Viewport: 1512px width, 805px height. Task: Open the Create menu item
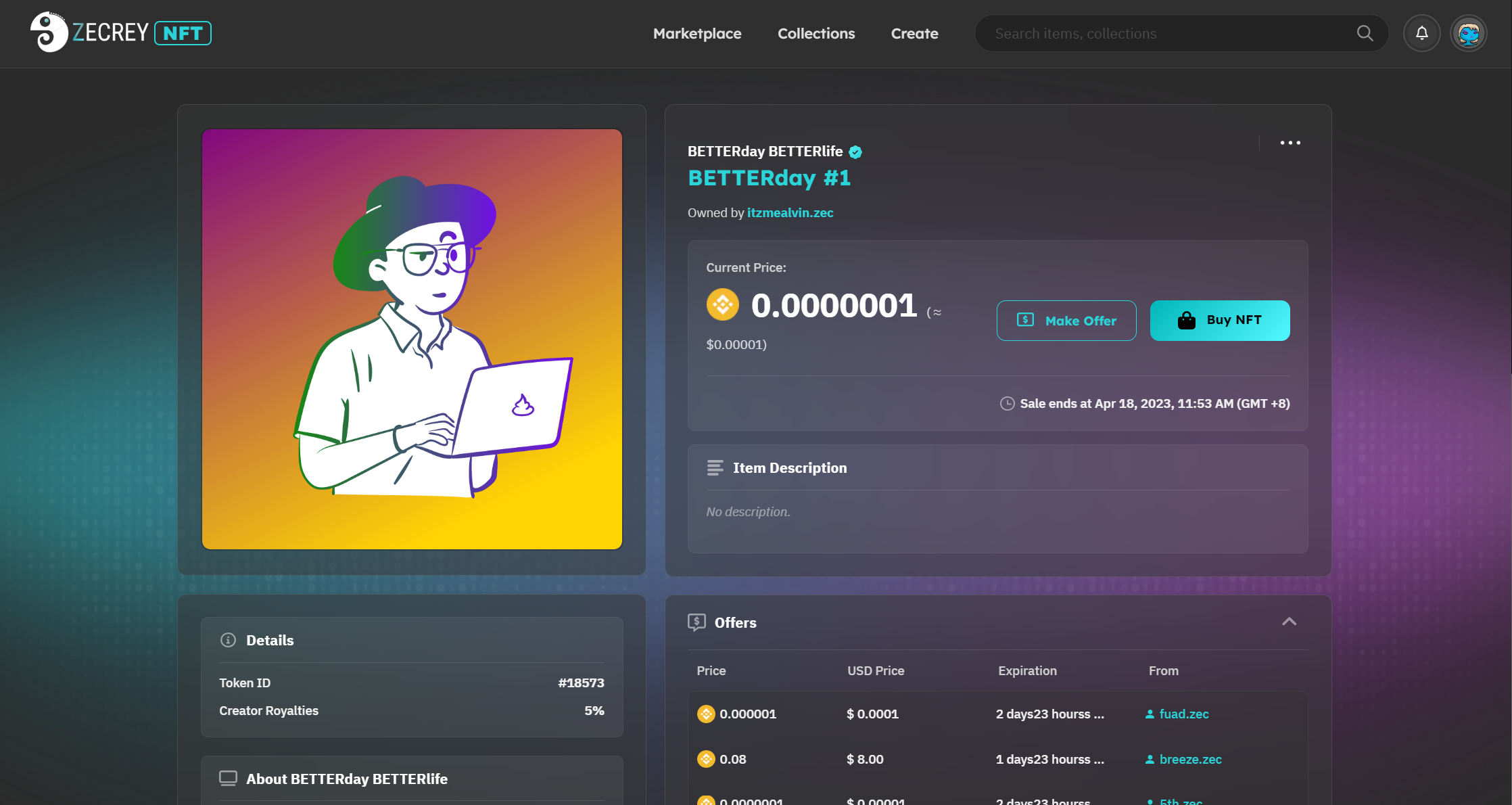[x=914, y=34]
